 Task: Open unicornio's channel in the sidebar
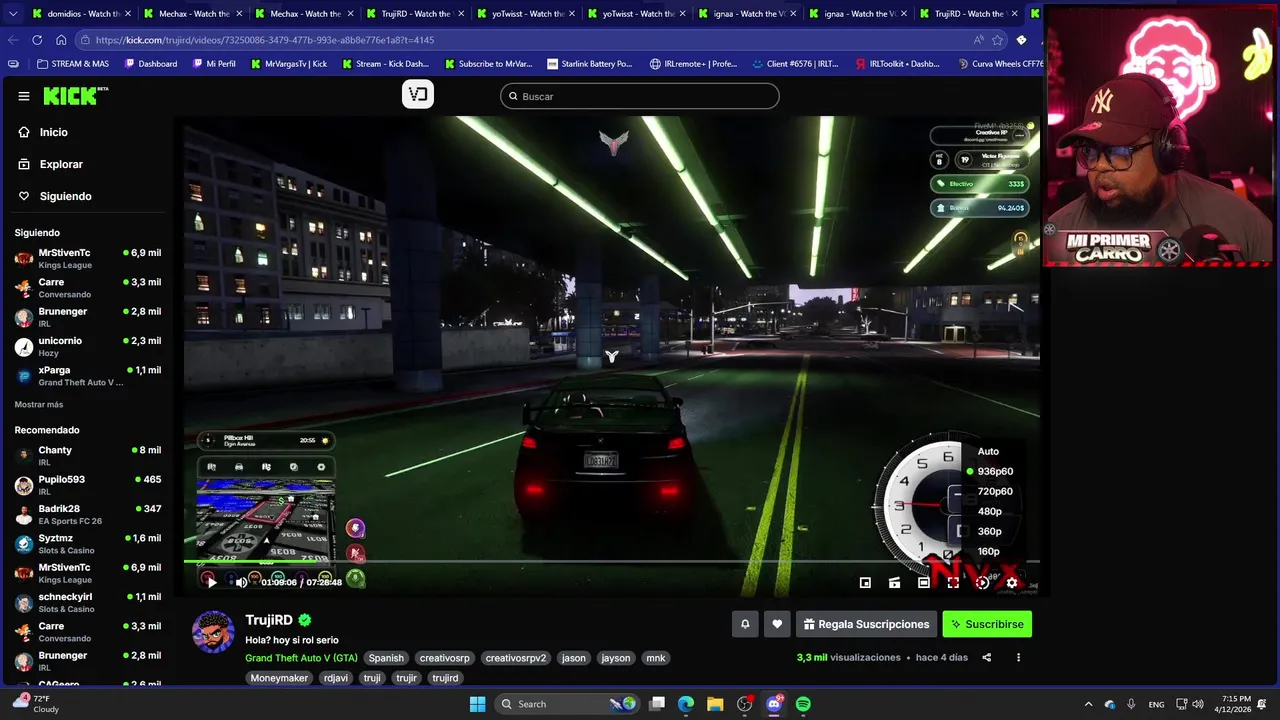click(x=87, y=346)
